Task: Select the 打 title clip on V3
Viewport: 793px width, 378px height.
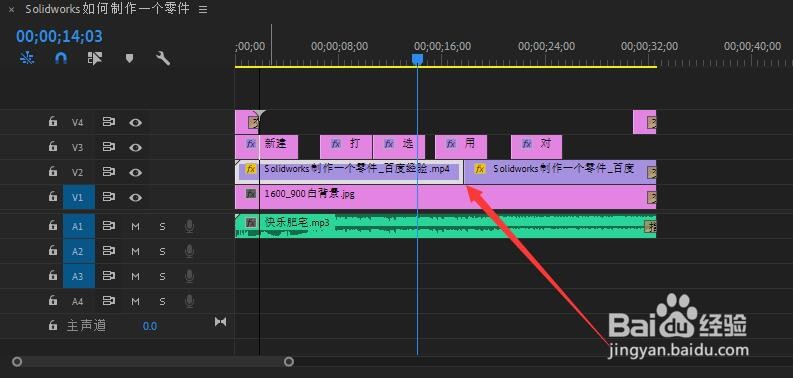Action: point(346,147)
